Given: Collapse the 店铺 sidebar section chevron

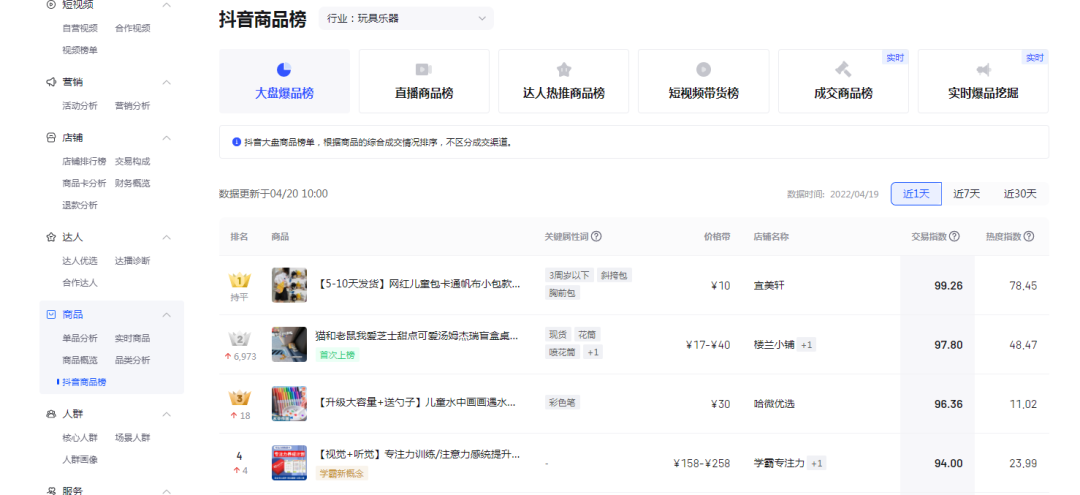Looking at the screenshot, I should (166, 138).
